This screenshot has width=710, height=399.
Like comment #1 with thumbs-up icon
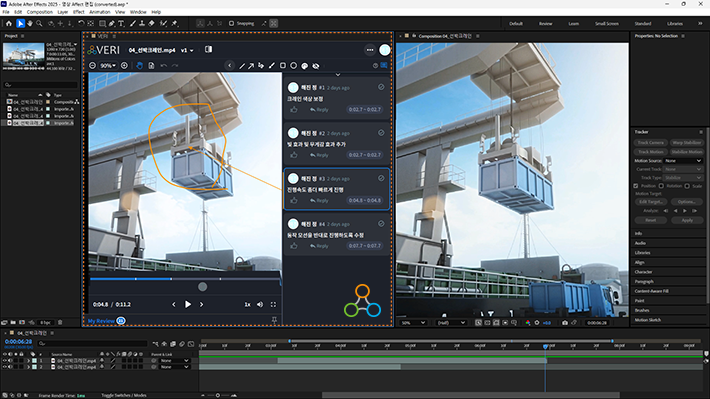294,110
